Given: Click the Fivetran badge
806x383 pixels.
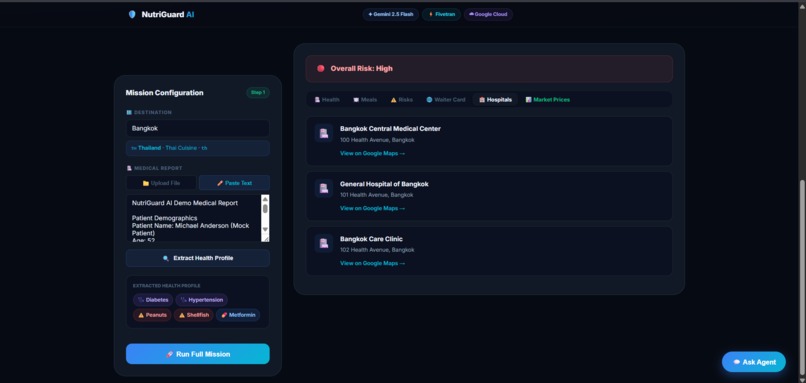Looking at the screenshot, I should (x=441, y=14).
